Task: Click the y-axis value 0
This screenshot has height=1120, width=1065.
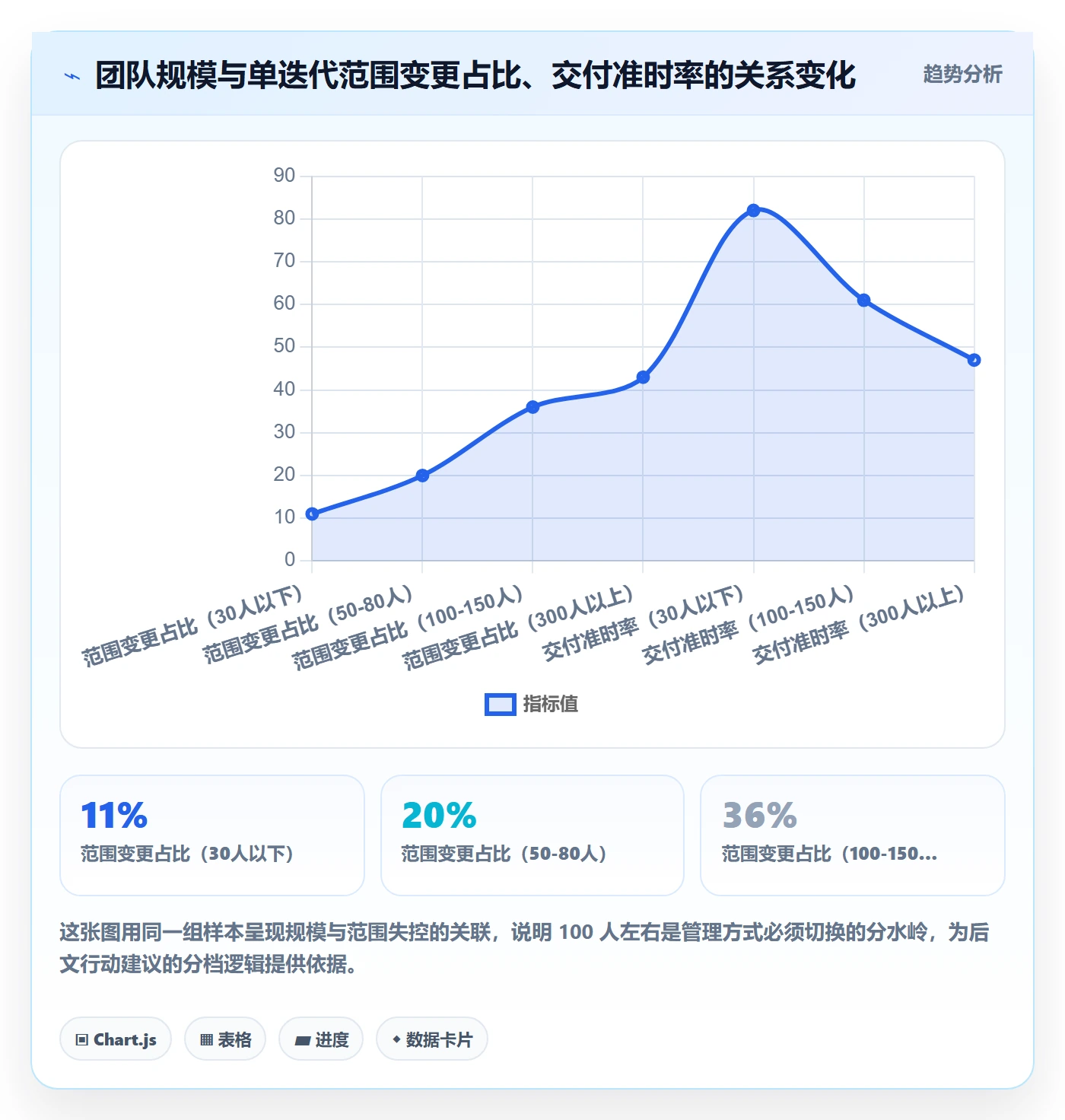Action: [290, 560]
